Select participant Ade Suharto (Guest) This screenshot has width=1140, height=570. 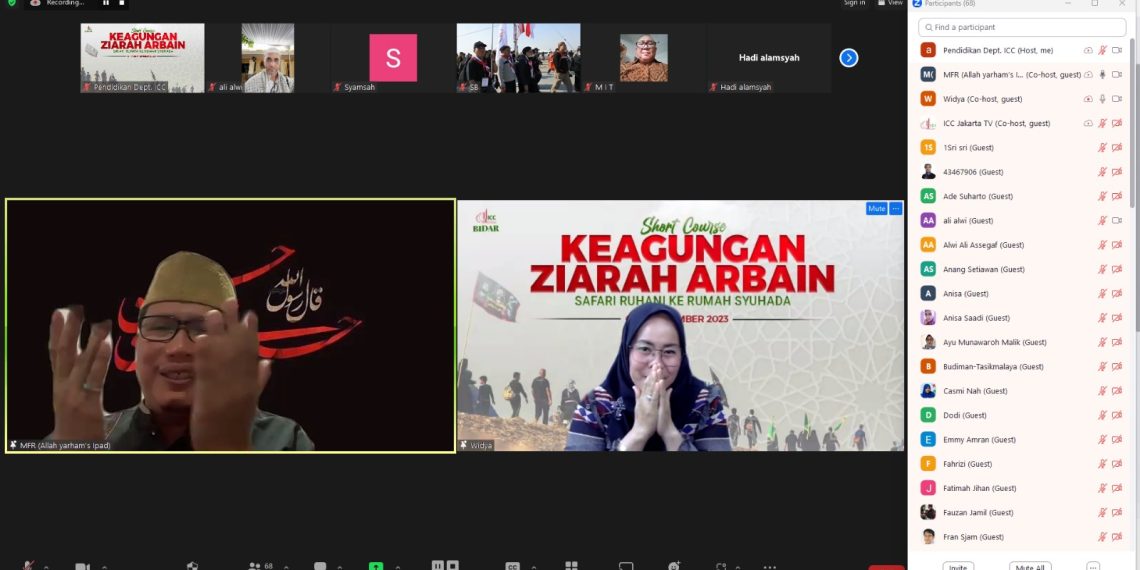coord(1021,196)
